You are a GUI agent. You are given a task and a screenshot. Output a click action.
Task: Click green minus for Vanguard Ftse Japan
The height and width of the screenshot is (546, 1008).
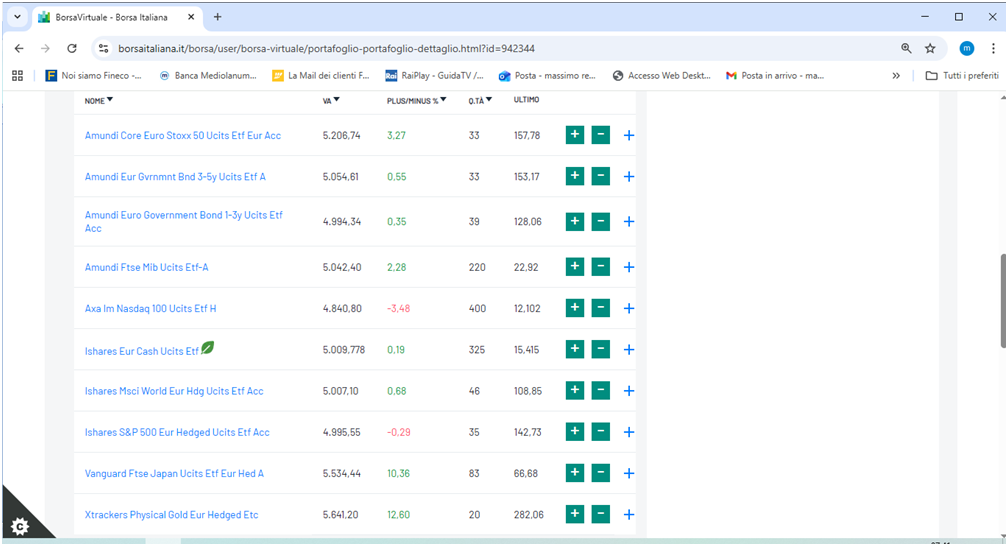600,473
